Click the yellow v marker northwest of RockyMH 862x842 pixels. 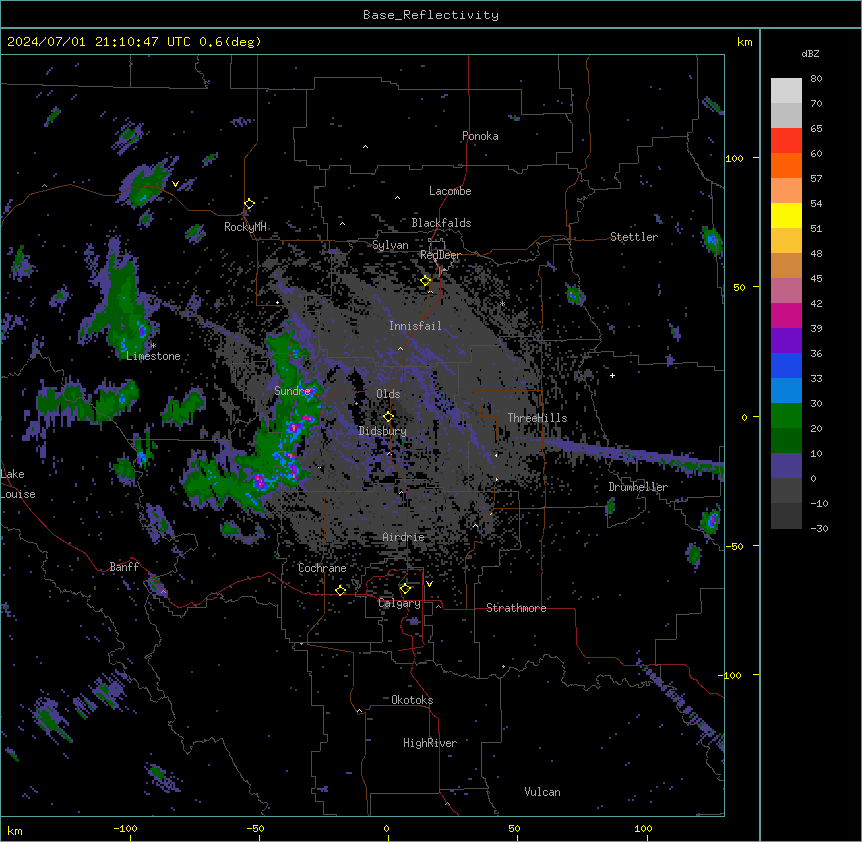175,184
